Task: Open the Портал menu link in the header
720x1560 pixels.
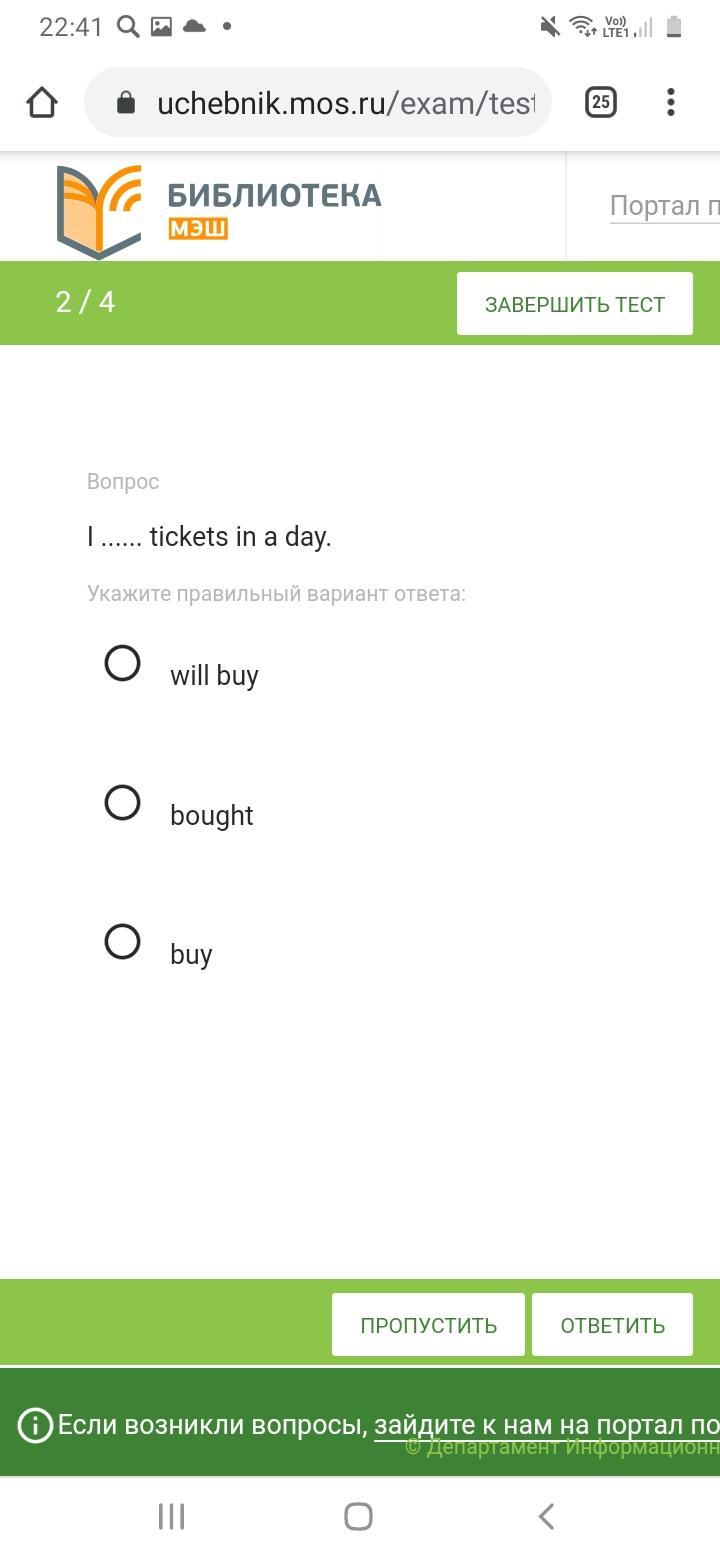Action: pos(664,206)
